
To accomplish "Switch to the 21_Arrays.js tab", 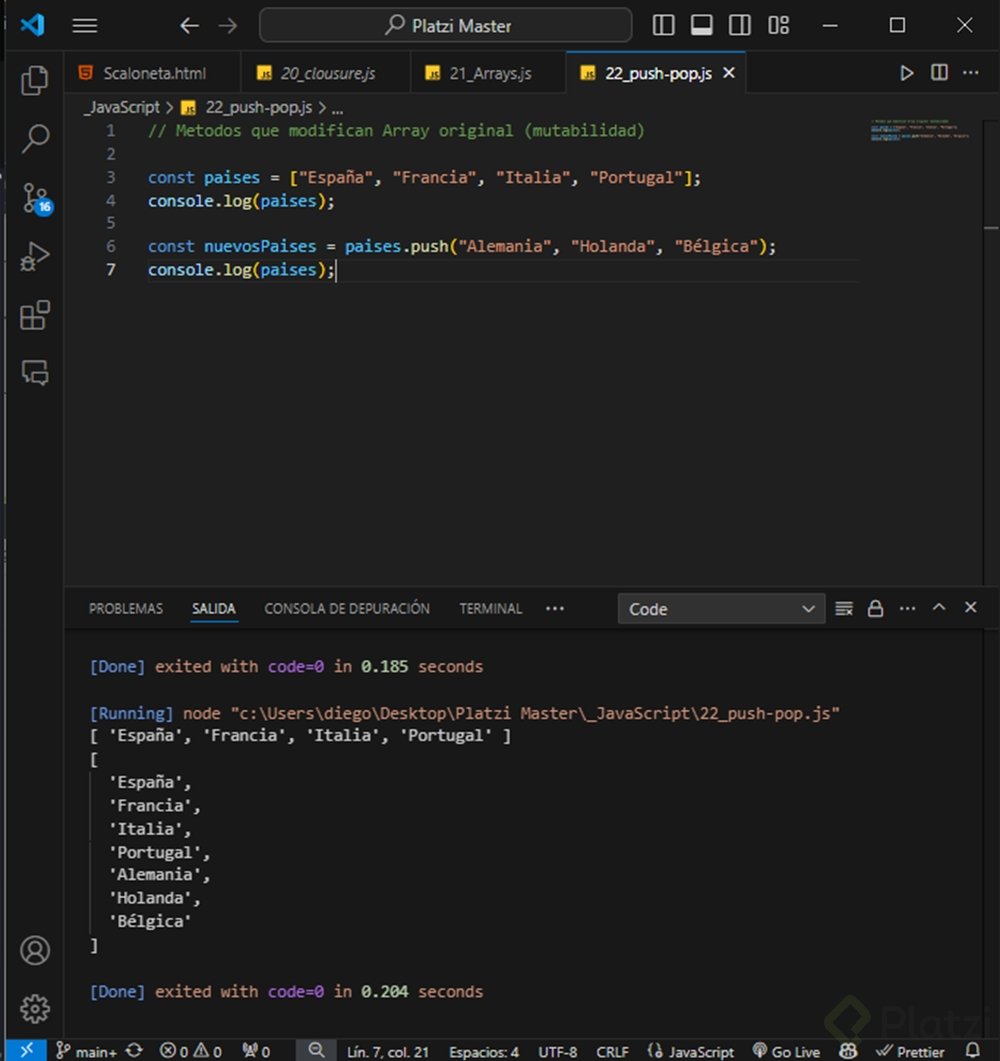I will [x=490, y=73].
